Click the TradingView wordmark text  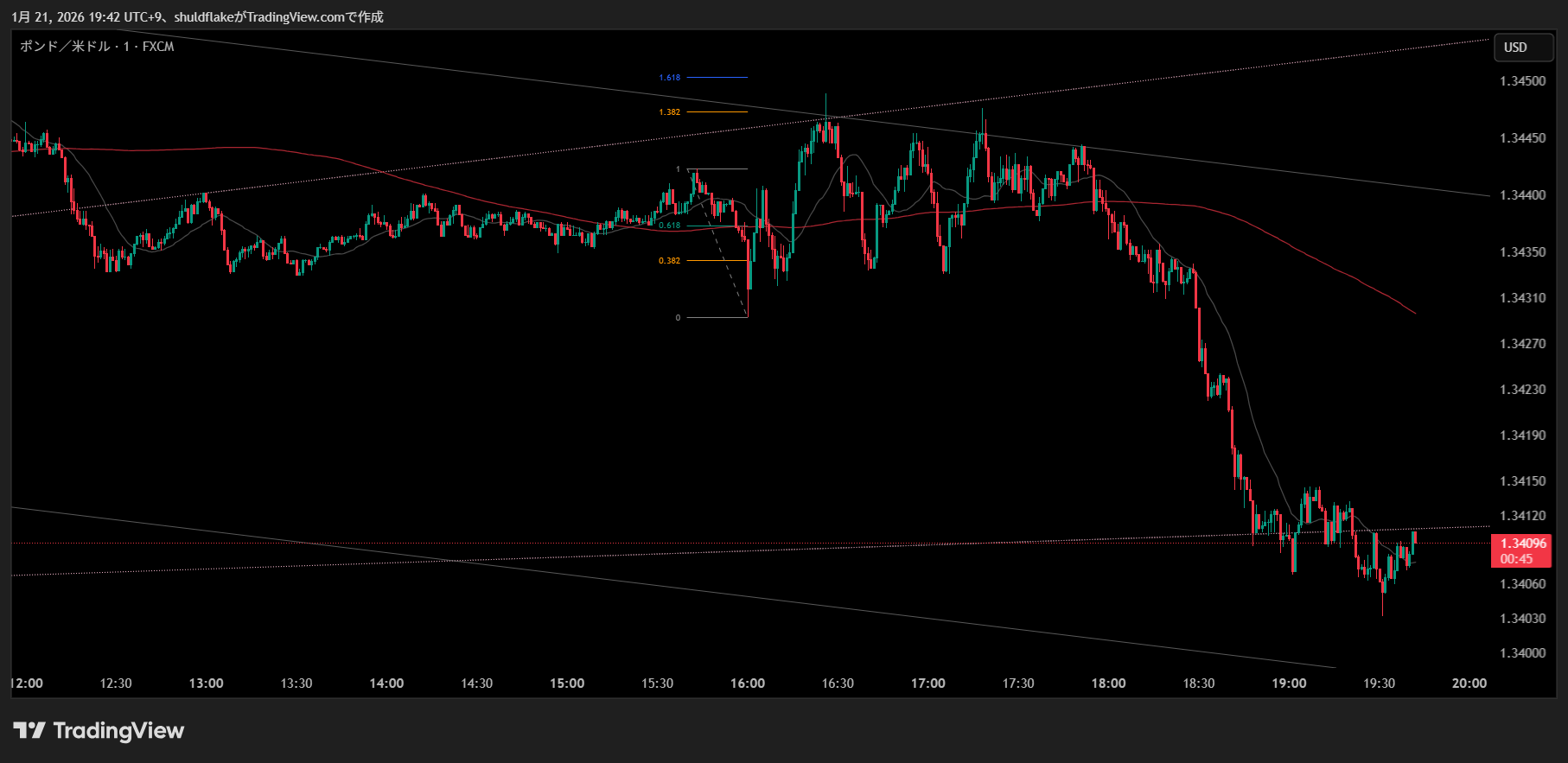(118, 731)
